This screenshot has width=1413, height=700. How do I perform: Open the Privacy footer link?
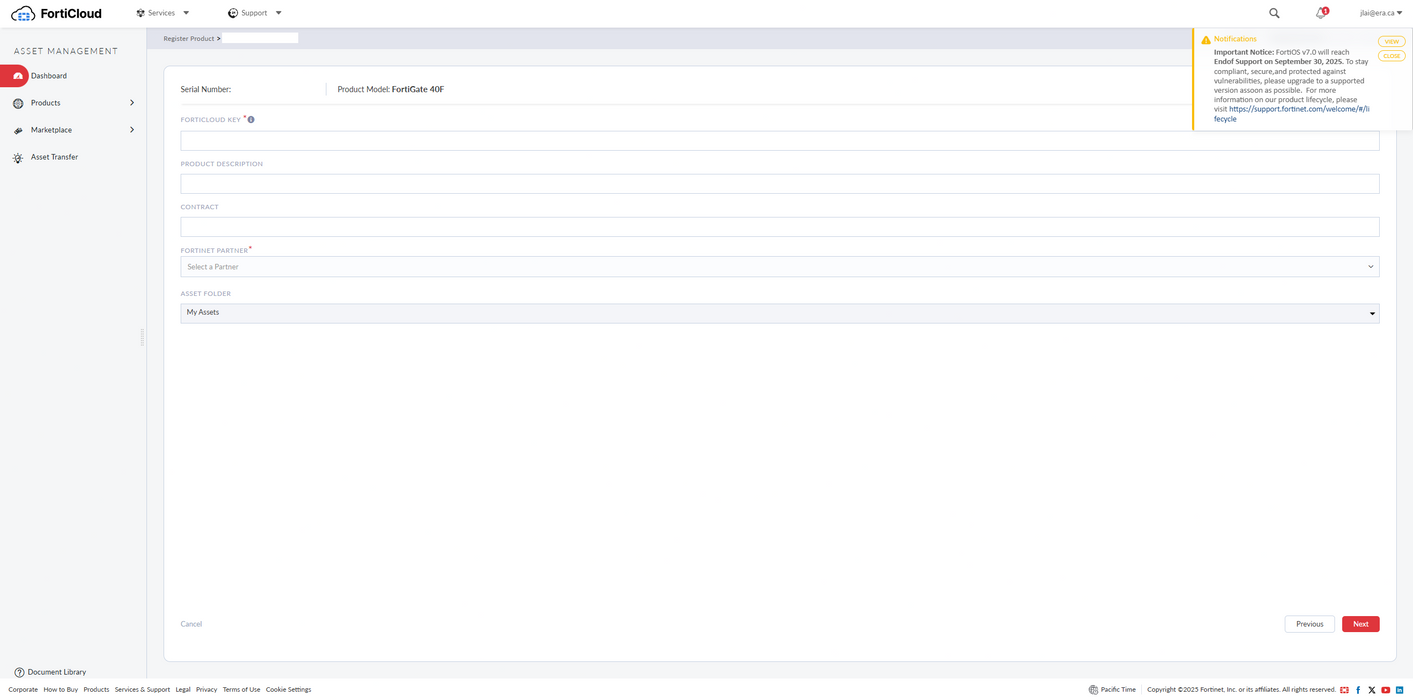[x=206, y=689]
